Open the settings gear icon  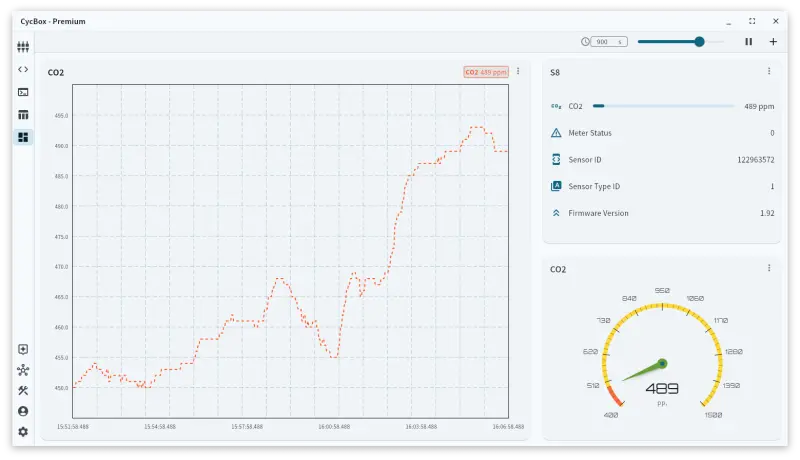pyautogui.click(x=23, y=432)
